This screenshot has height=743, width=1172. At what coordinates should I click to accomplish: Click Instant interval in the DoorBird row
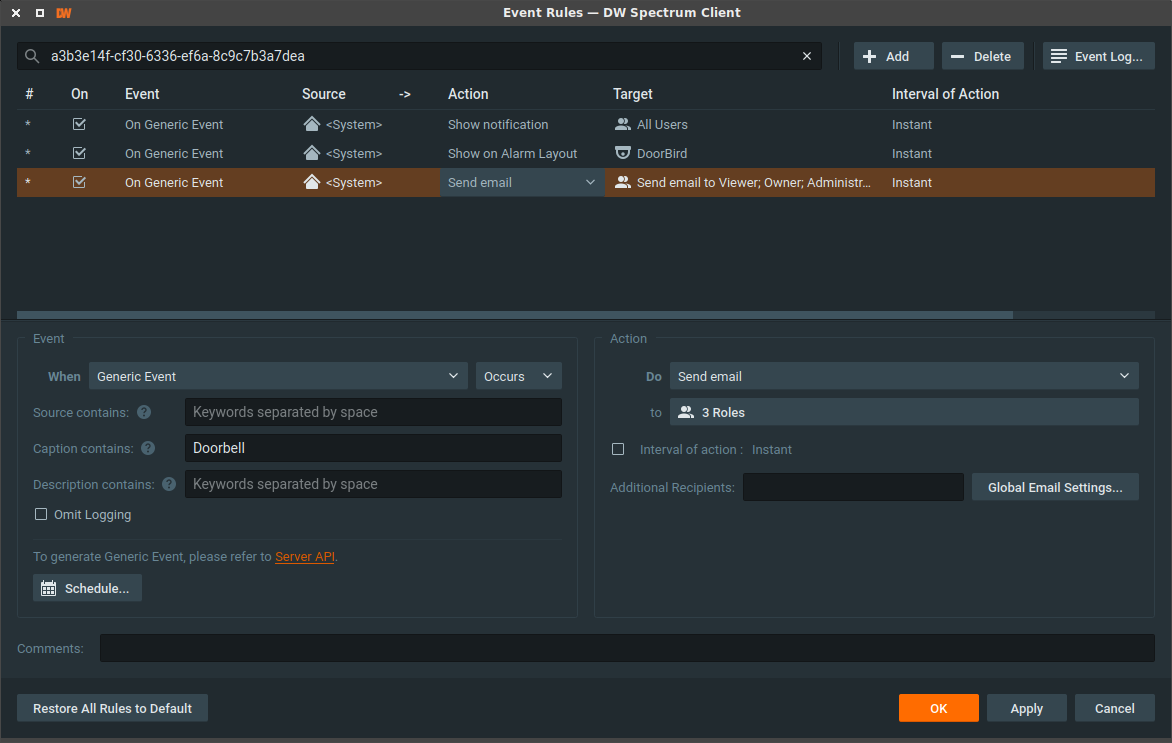tap(912, 153)
